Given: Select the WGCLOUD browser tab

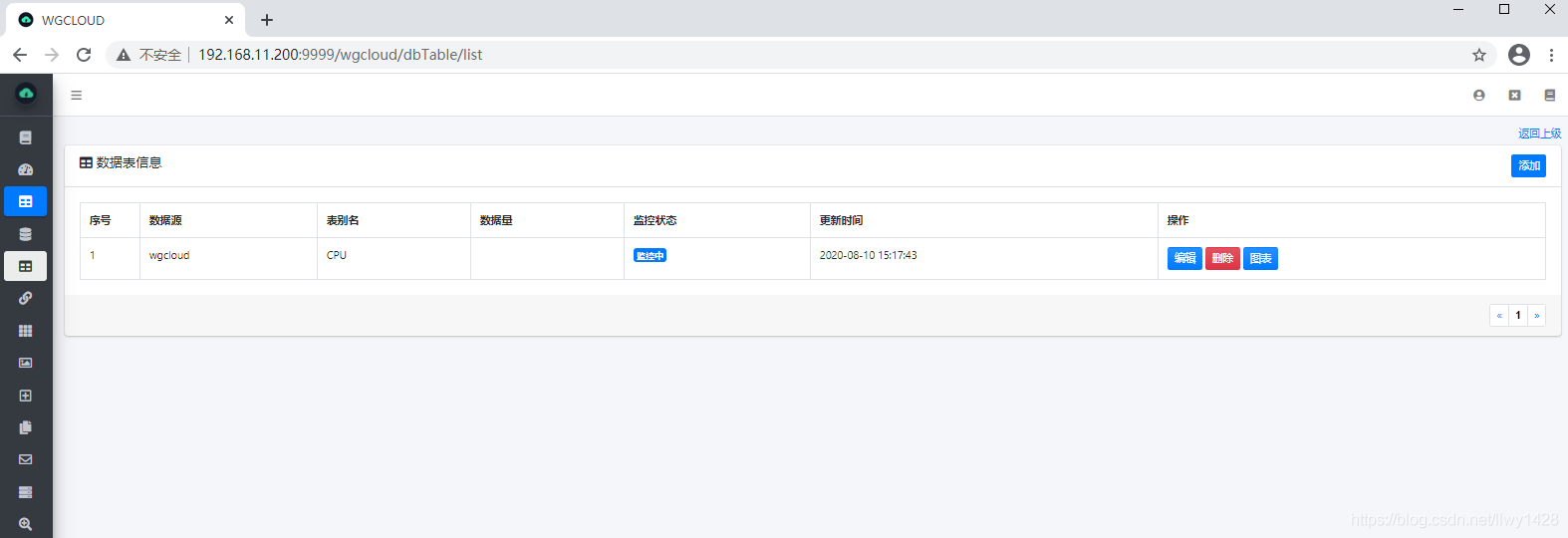Looking at the screenshot, I should click(x=126, y=20).
